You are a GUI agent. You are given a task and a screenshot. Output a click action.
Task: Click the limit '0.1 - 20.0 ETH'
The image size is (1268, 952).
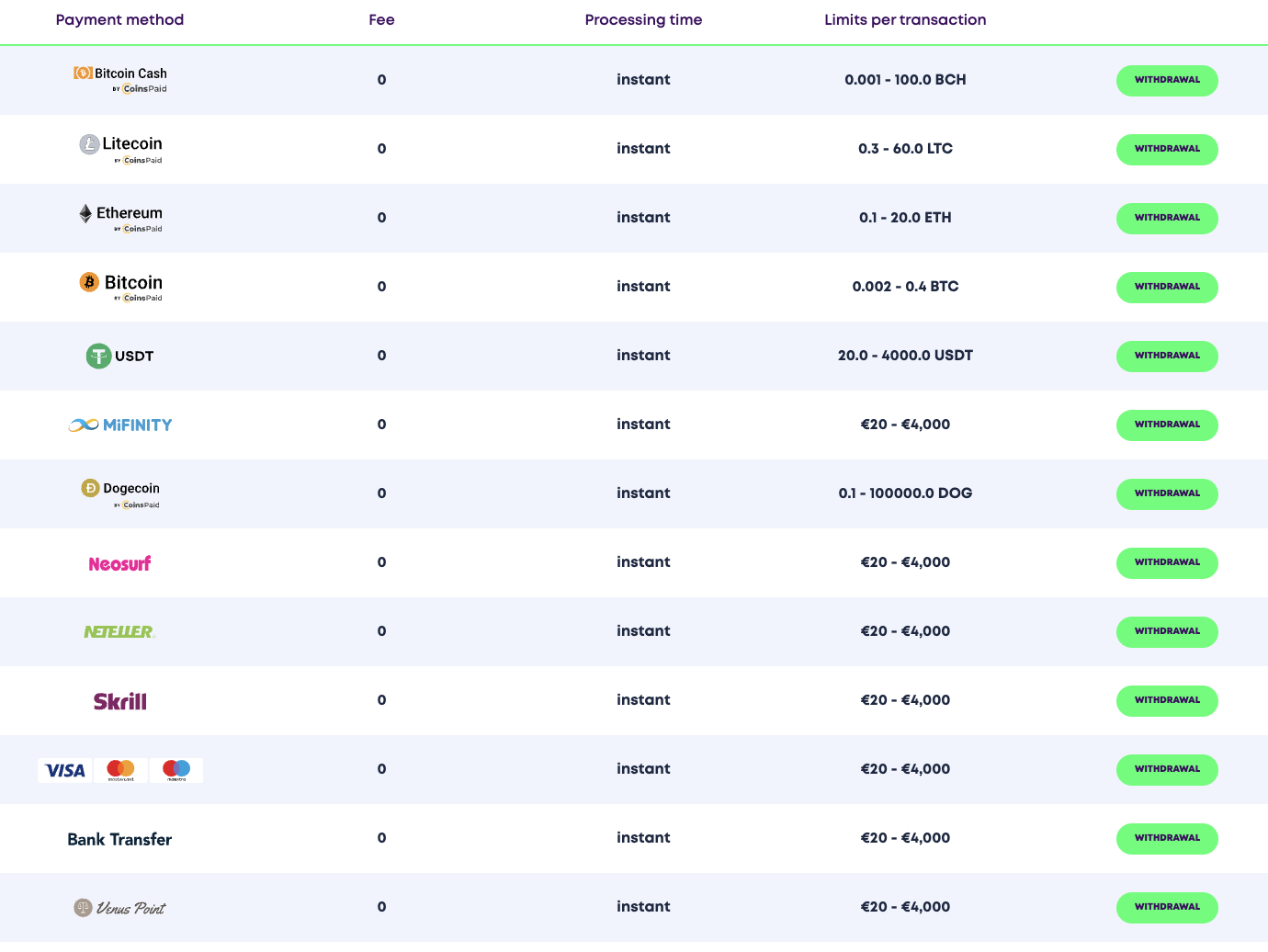905,218
